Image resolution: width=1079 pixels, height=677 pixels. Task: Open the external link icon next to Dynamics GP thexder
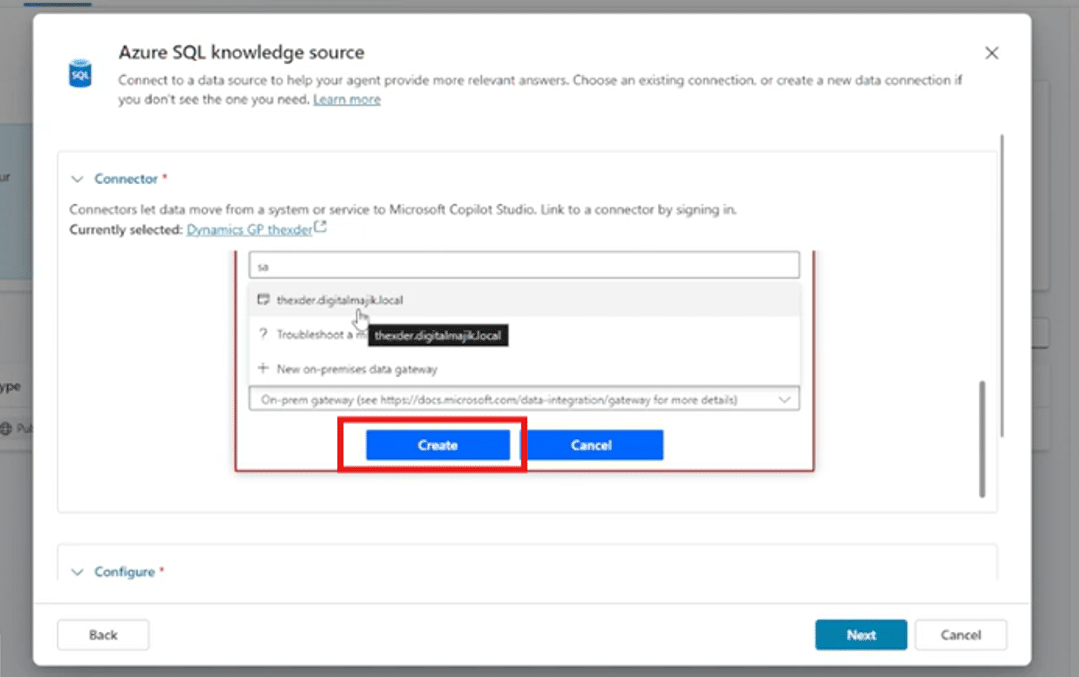318,225
